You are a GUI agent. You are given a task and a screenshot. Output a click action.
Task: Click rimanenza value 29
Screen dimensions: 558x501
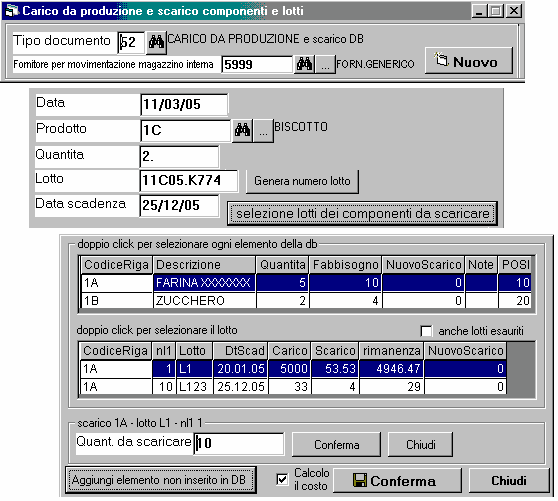(391, 387)
